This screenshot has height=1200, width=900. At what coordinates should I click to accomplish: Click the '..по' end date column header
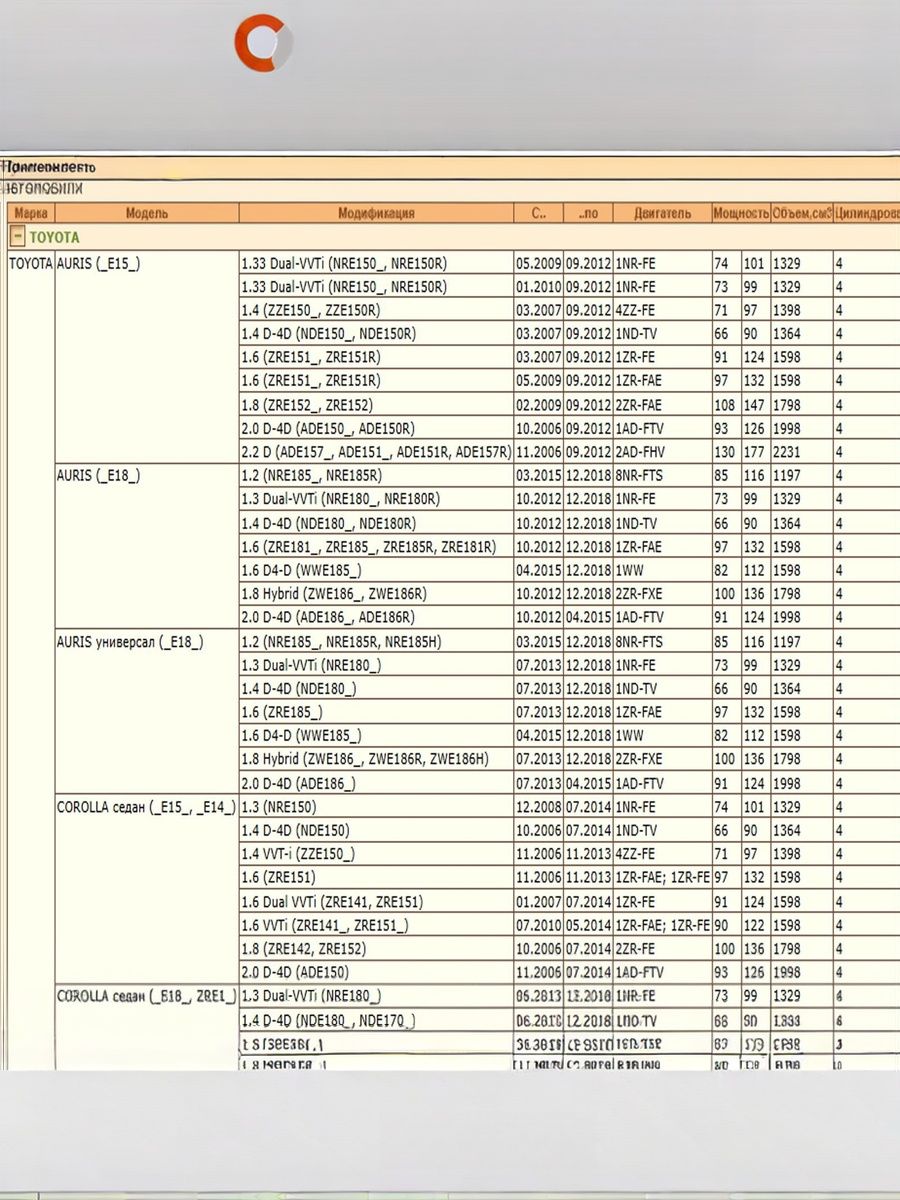click(x=588, y=213)
